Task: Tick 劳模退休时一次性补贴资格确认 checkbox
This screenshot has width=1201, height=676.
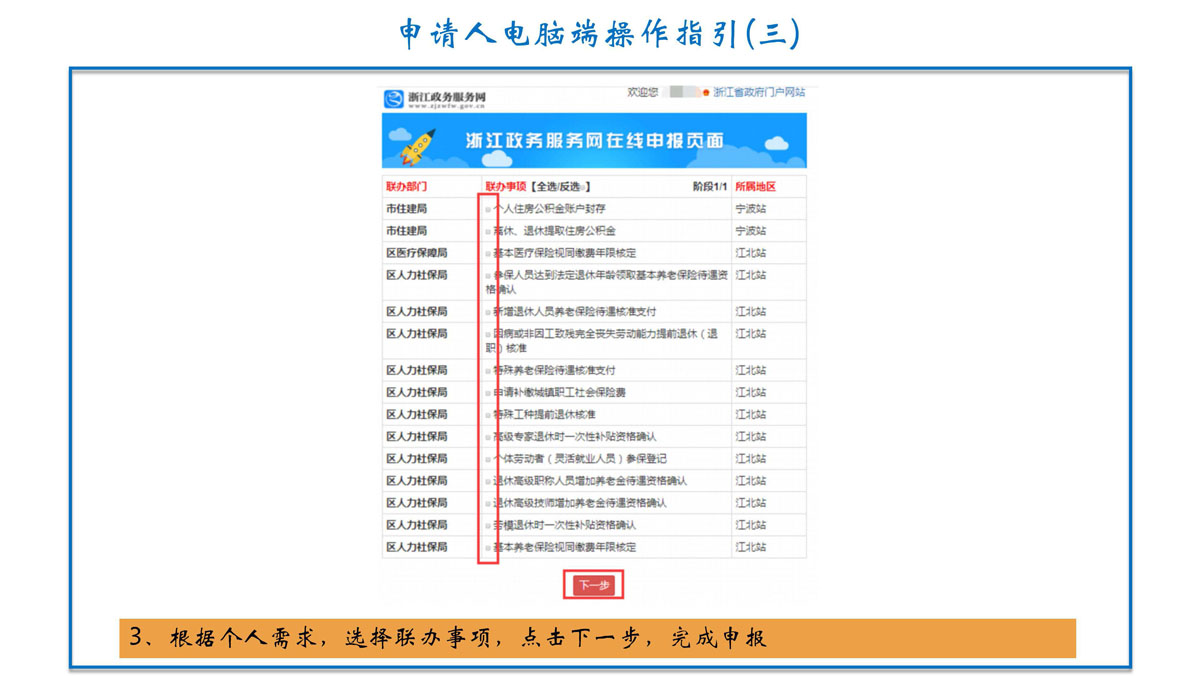Action: point(489,526)
